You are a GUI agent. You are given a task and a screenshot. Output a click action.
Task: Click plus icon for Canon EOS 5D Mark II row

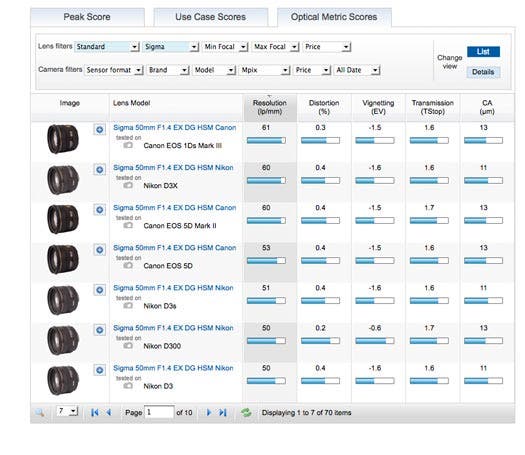(99, 210)
